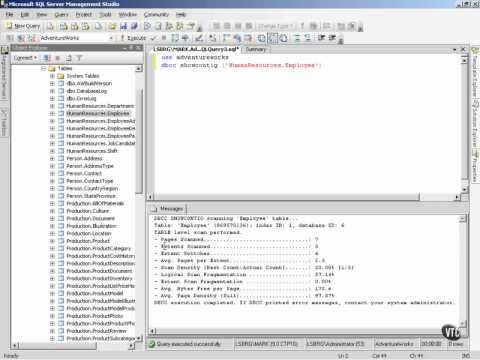Expand the dbo.DatabaseLog table node

(x=52, y=91)
